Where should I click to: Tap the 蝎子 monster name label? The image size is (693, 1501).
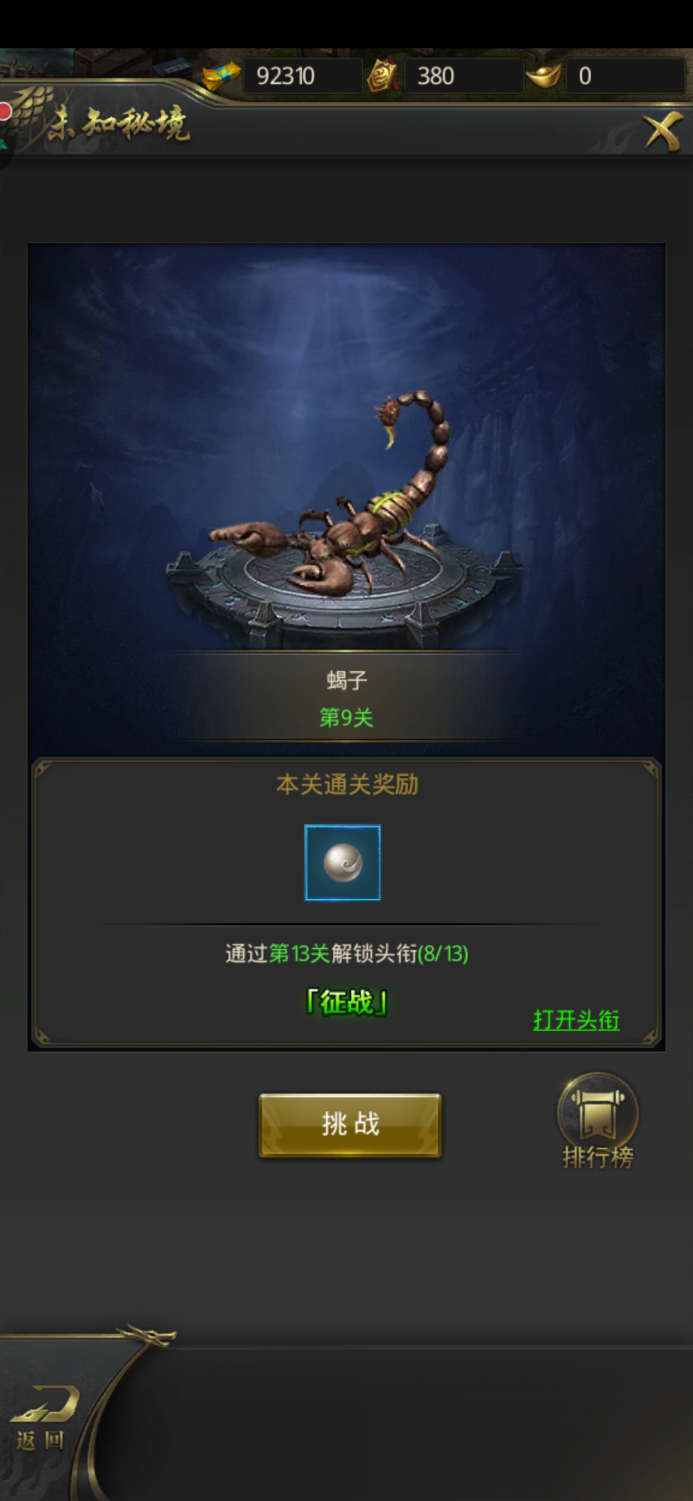click(347, 681)
